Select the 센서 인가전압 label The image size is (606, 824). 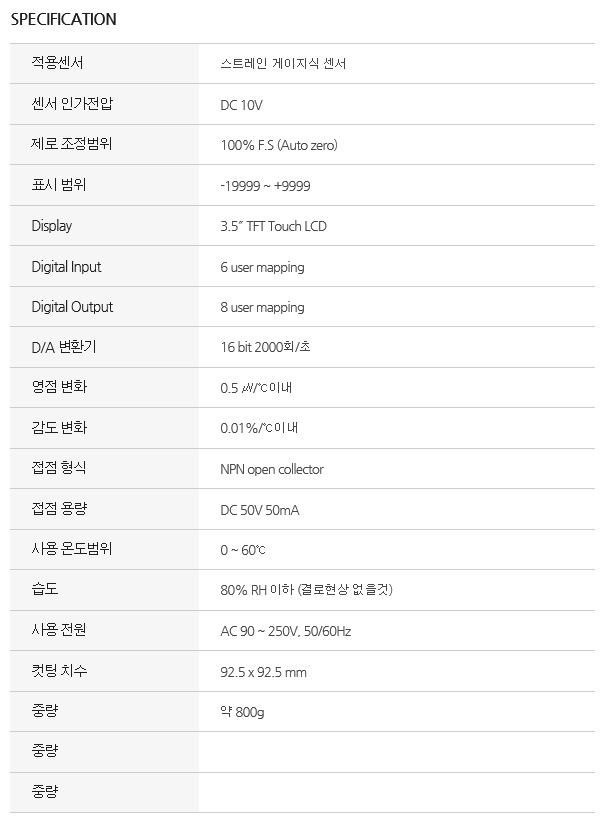tap(72, 104)
